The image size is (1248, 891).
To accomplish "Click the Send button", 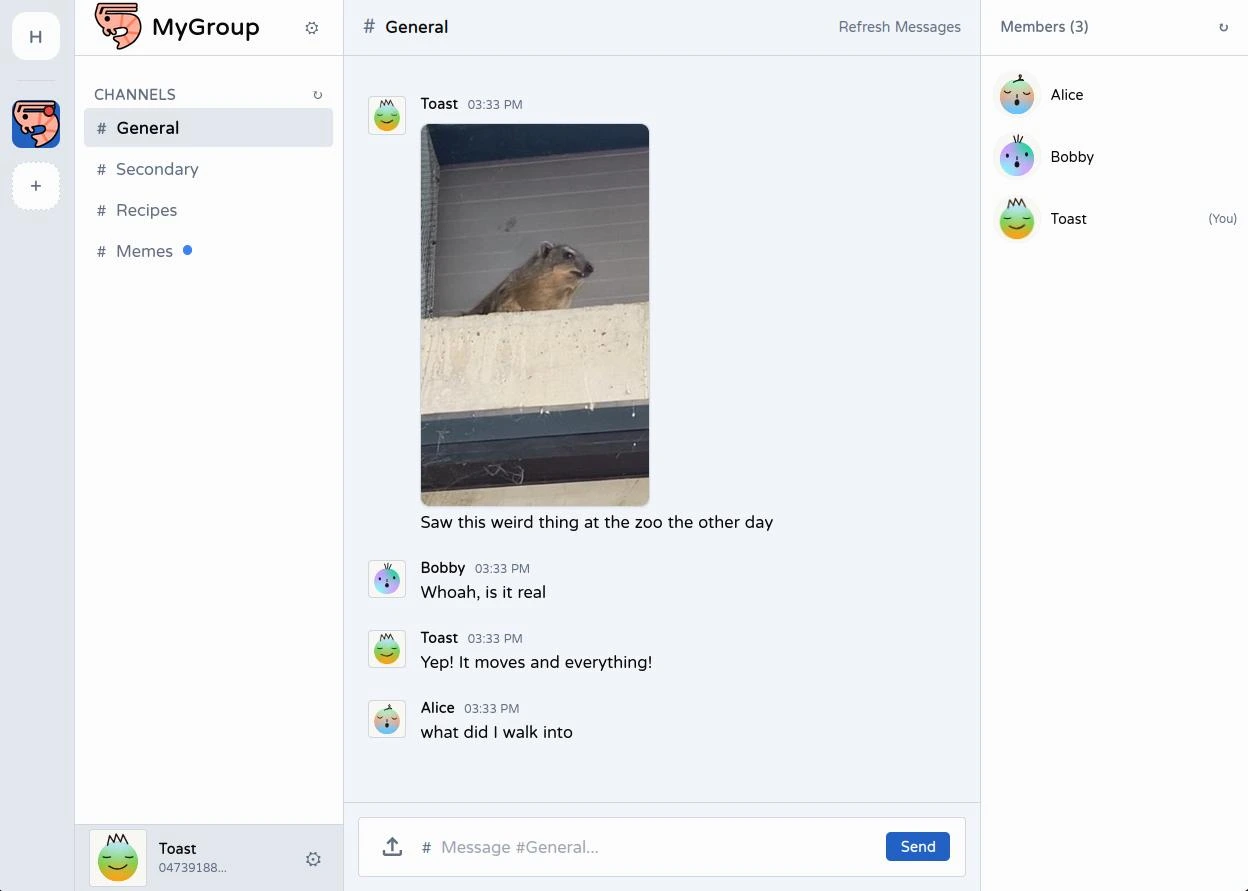I will pos(918,847).
